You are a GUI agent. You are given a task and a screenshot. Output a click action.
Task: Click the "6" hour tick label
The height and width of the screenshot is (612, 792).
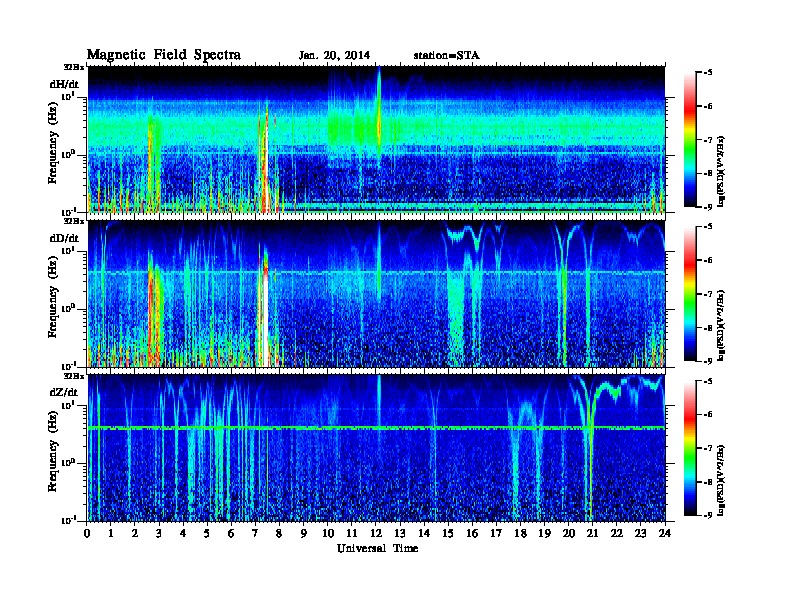231,534
